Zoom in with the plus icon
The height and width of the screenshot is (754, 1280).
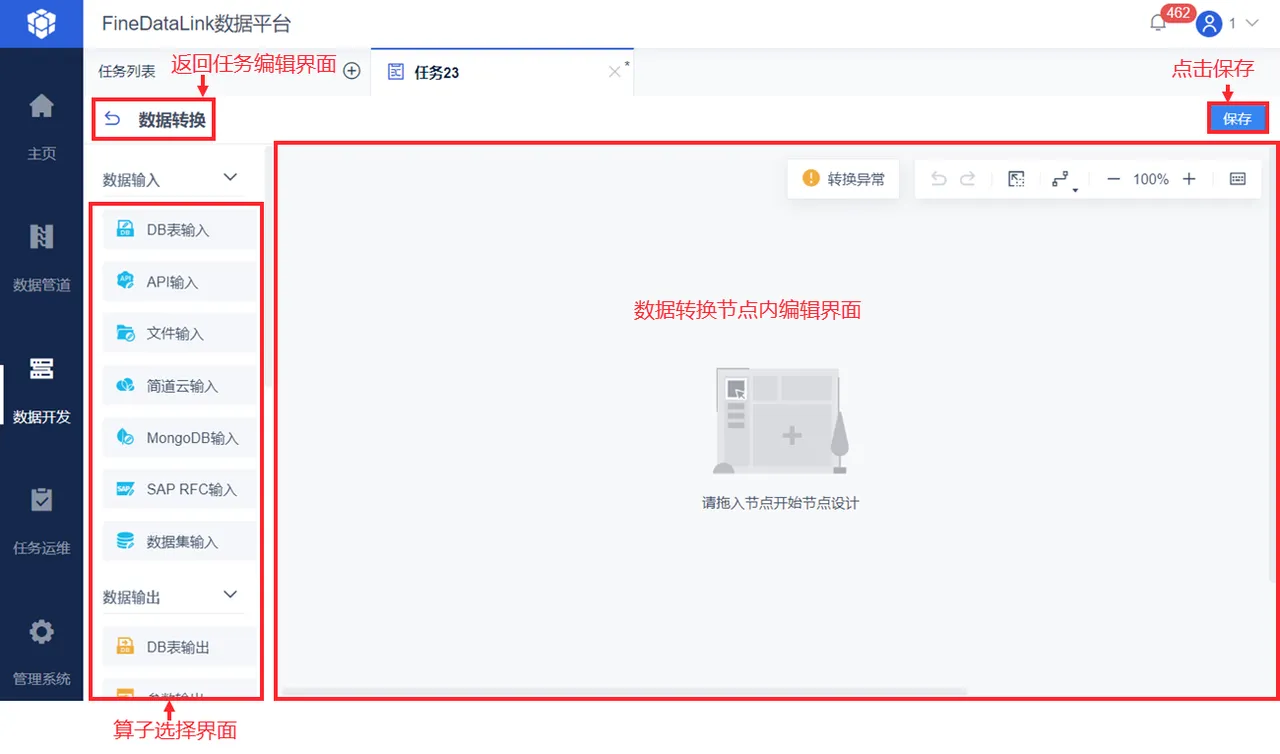coord(1189,179)
